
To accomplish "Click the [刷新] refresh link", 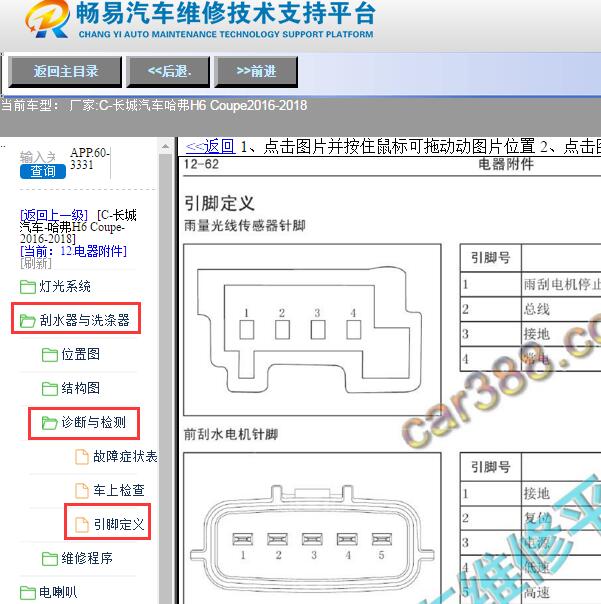I will coord(36,263).
